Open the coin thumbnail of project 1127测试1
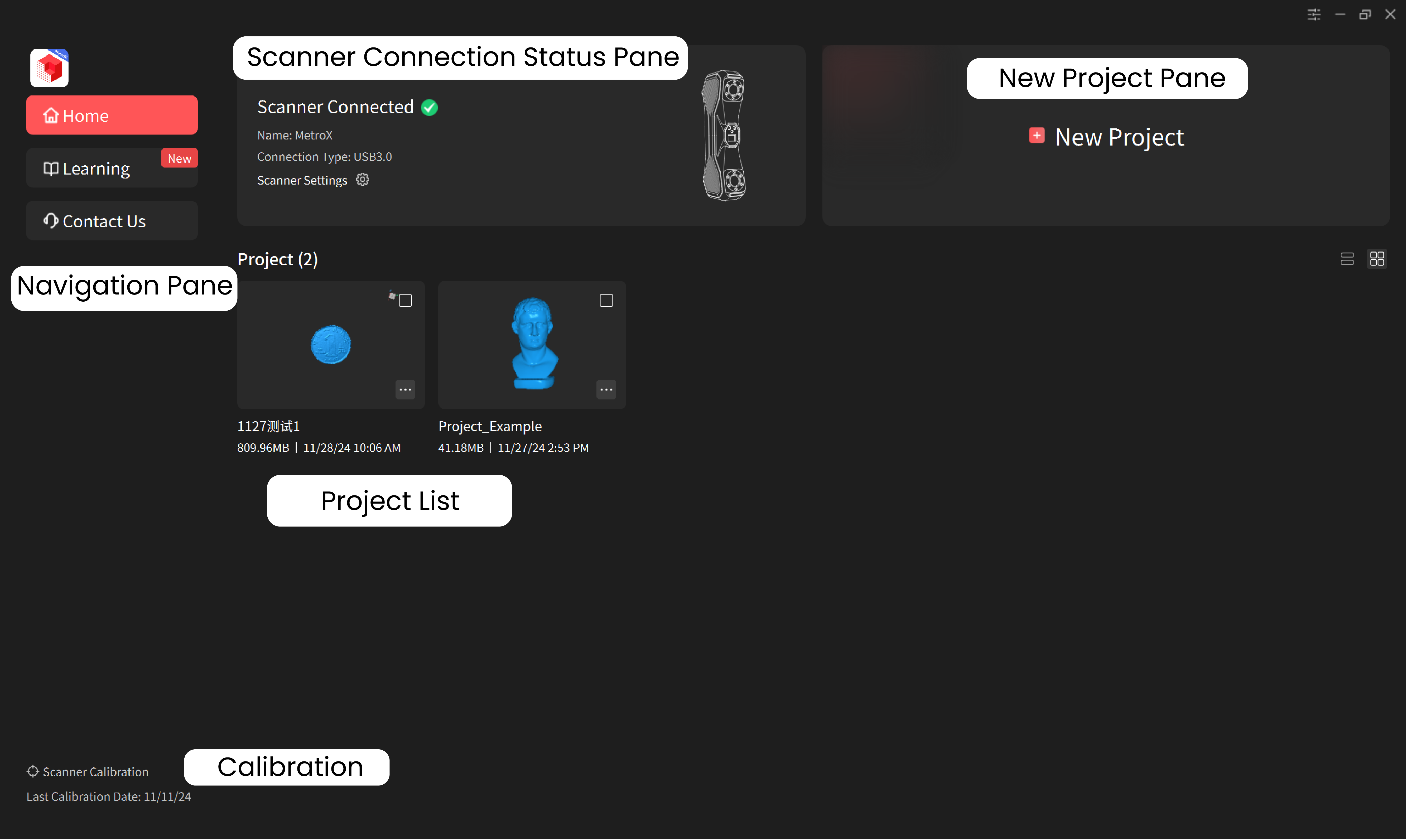 click(x=331, y=344)
